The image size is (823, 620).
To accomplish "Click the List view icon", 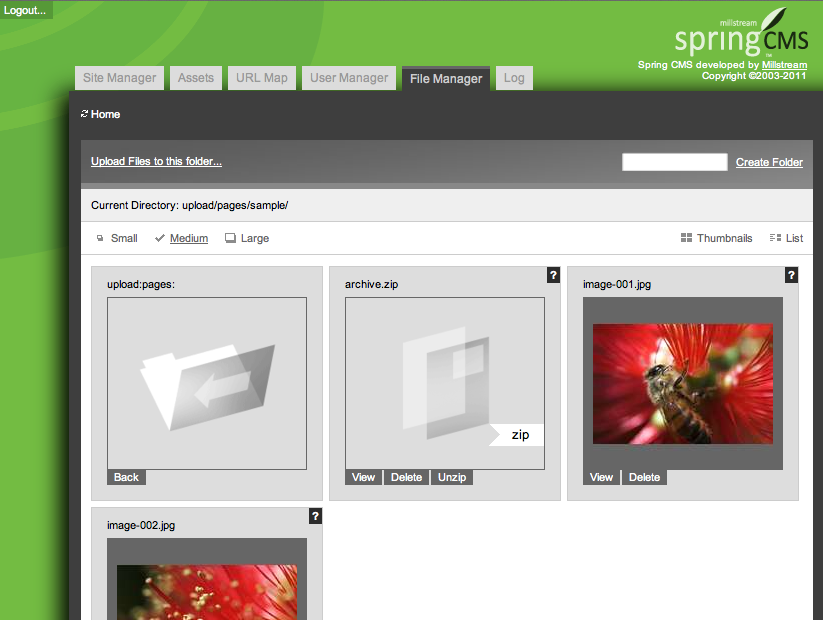I will [x=775, y=238].
